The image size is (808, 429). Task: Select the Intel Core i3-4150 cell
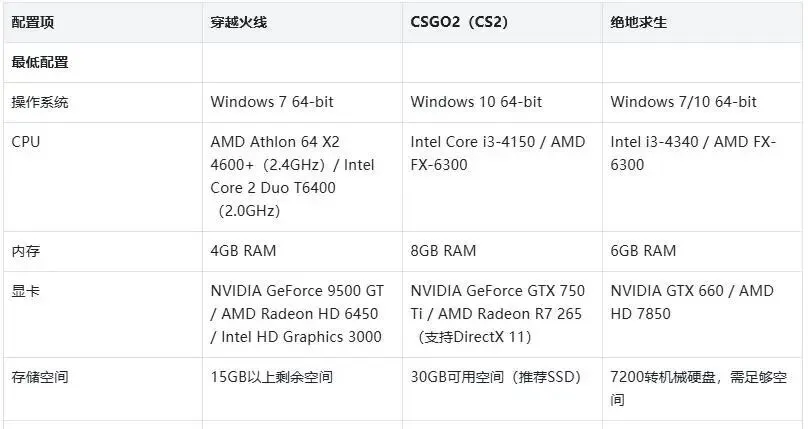click(497, 153)
